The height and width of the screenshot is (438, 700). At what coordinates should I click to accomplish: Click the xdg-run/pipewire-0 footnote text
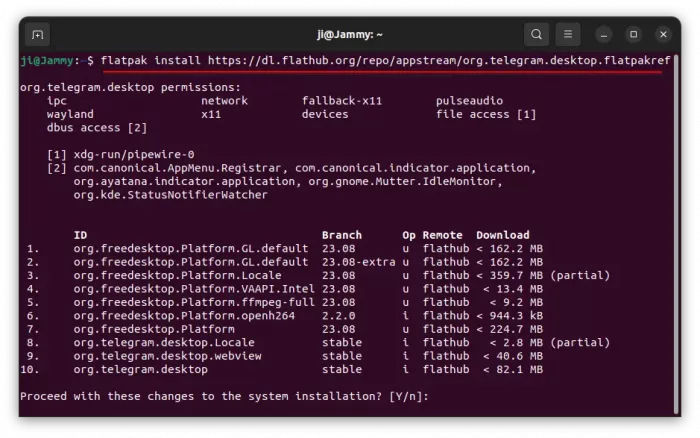pyautogui.click(x=134, y=154)
